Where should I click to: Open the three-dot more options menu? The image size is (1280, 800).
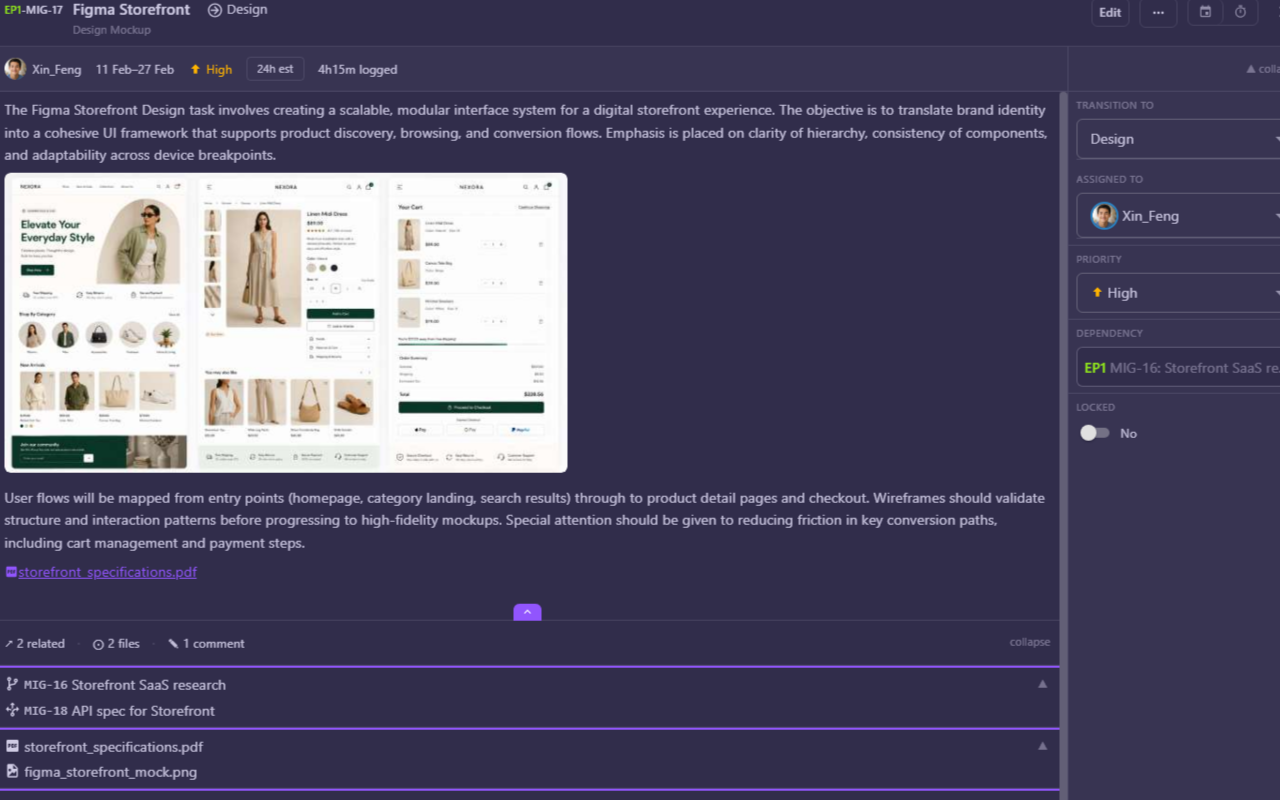(x=1157, y=12)
